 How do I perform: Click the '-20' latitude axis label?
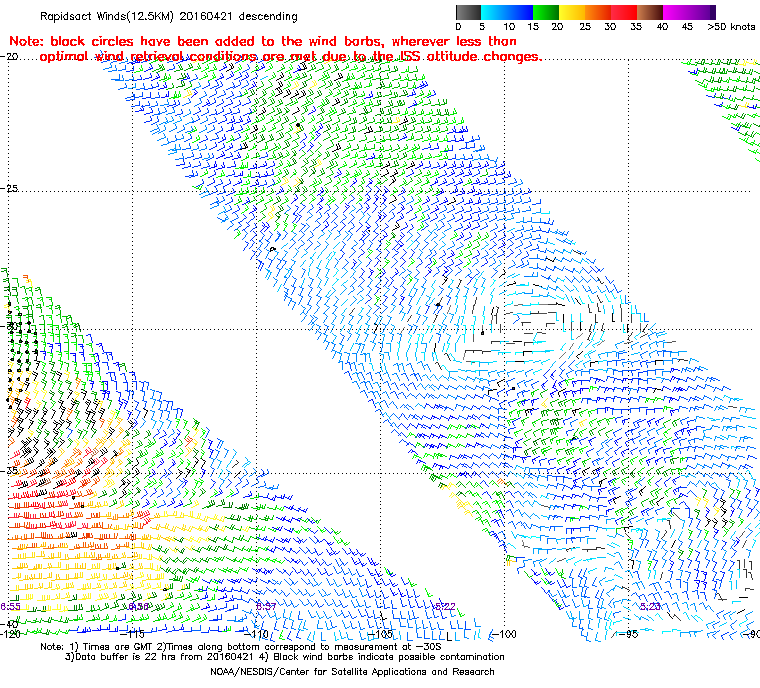tap(9, 56)
